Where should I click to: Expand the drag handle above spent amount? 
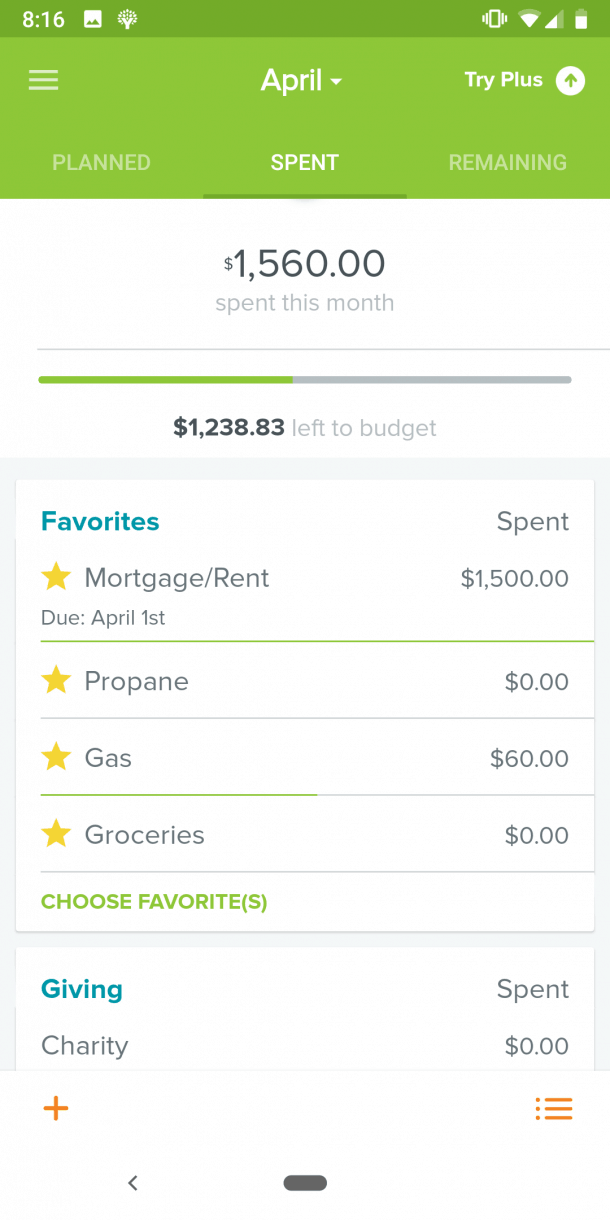[305, 203]
